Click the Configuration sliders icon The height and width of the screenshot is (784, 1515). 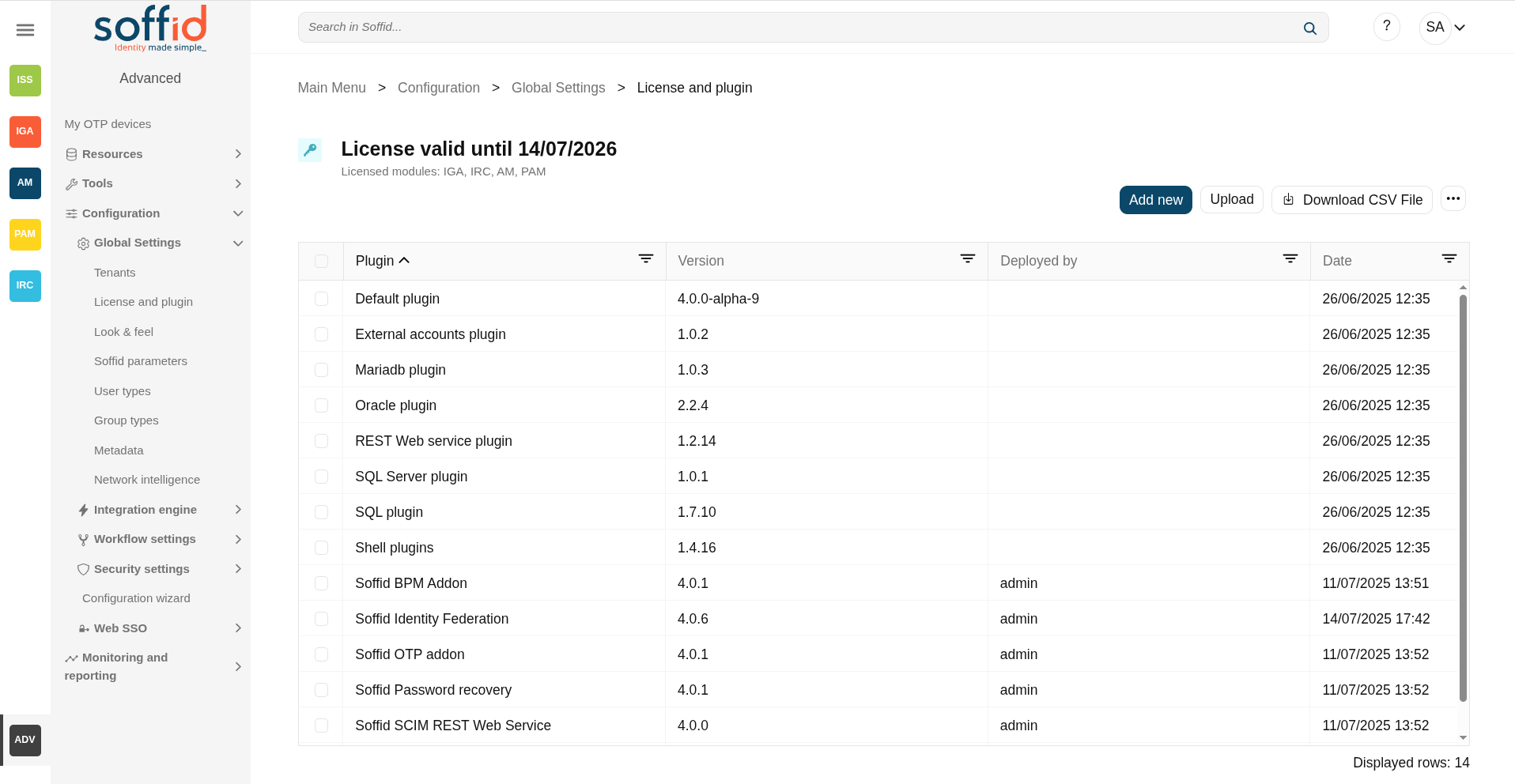pos(72,213)
